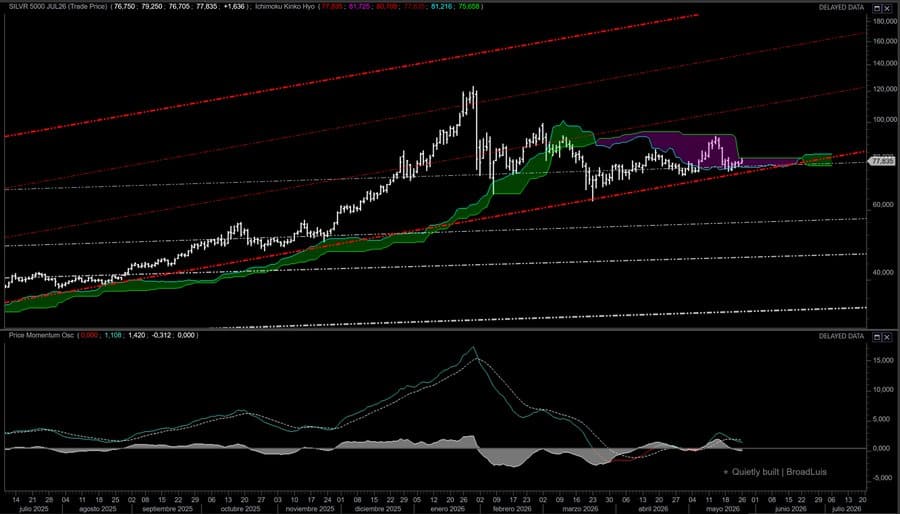The height and width of the screenshot is (514, 900).
Task: Maximize the Price Momentum Osc panel
Action: click(876, 337)
